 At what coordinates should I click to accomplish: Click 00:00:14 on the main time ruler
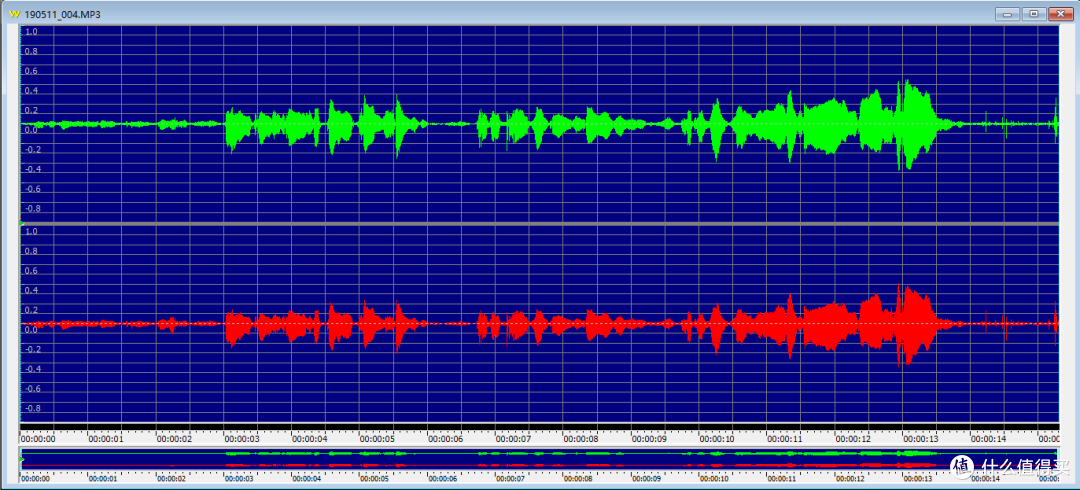coord(988,438)
